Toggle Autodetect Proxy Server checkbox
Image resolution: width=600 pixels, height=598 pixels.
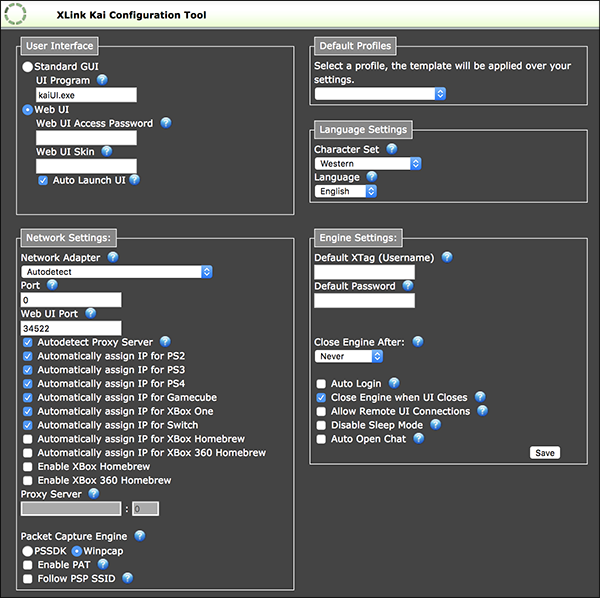[x=28, y=342]
